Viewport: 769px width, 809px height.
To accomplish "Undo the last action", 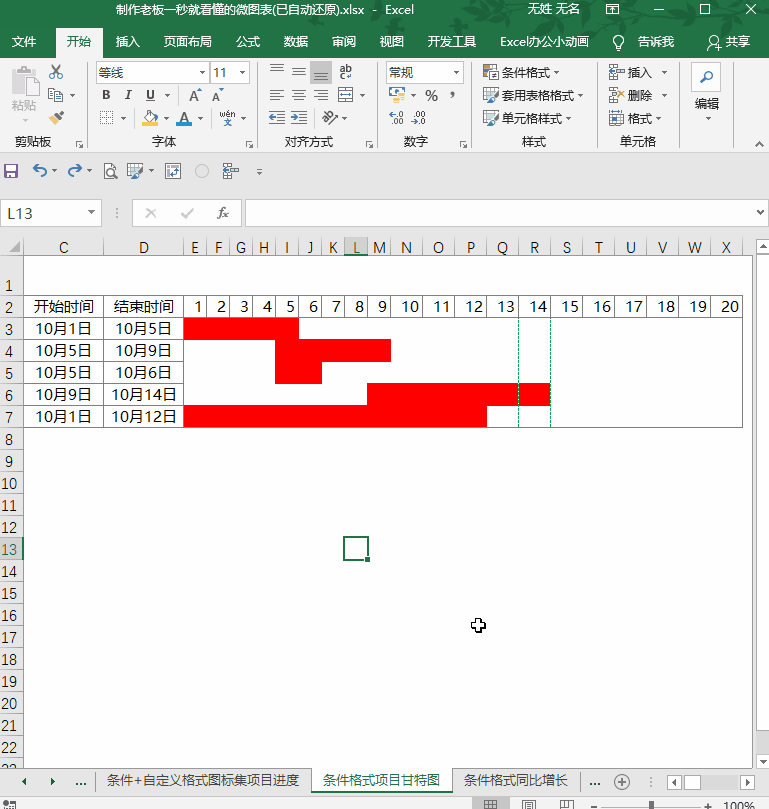I will 40,170.
